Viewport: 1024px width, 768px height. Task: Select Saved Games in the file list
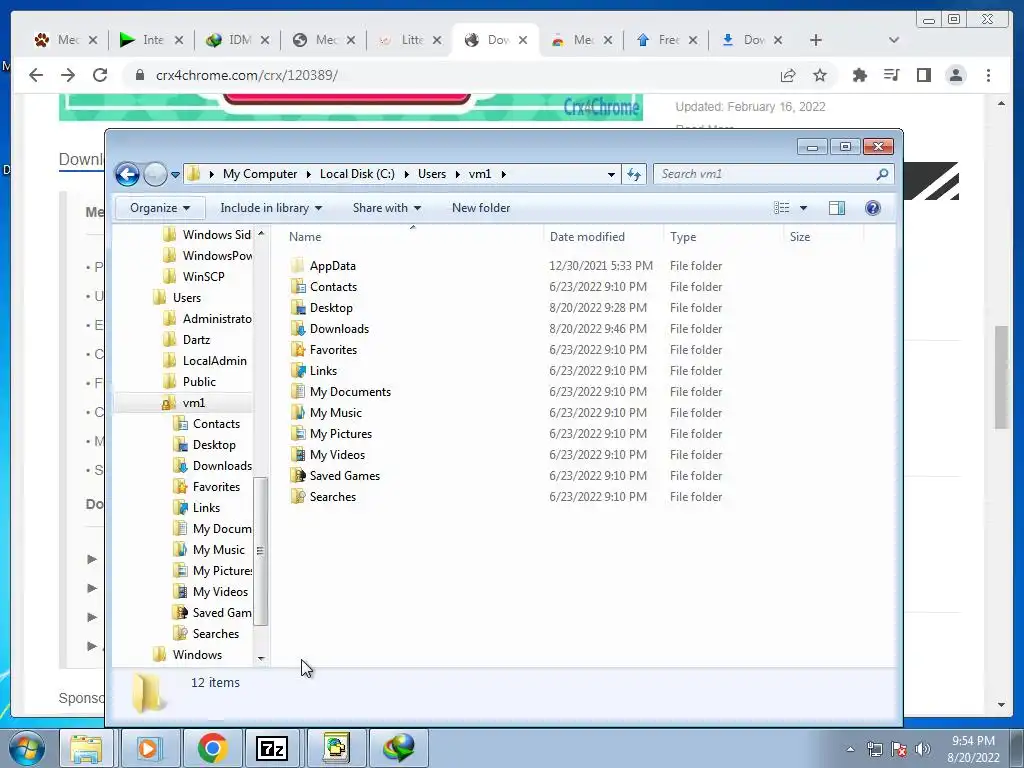(x=345, y=475)
